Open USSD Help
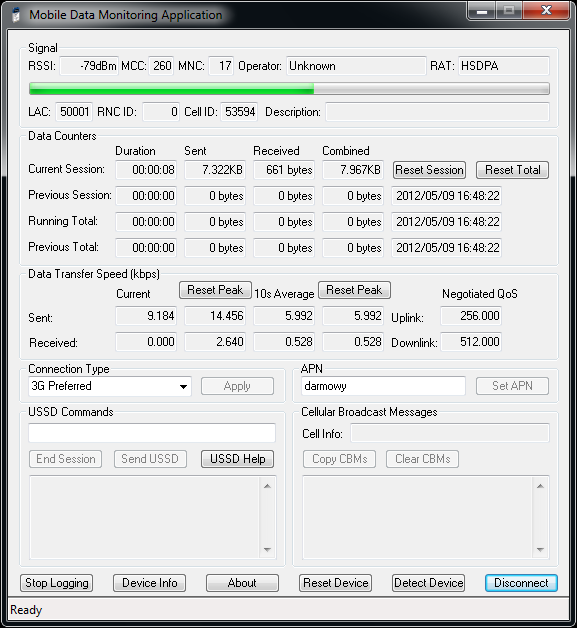 tap(237, 459)
